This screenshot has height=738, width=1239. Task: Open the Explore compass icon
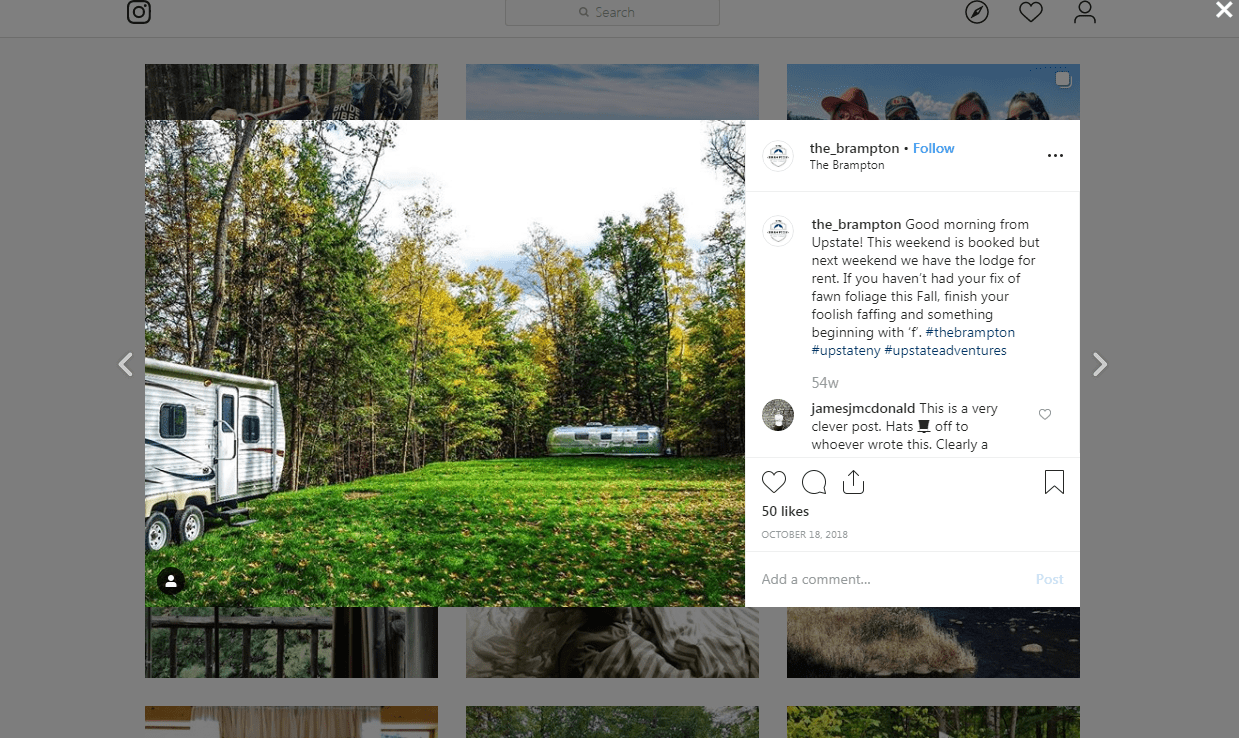pyautogui.click(x=977, y=12)
